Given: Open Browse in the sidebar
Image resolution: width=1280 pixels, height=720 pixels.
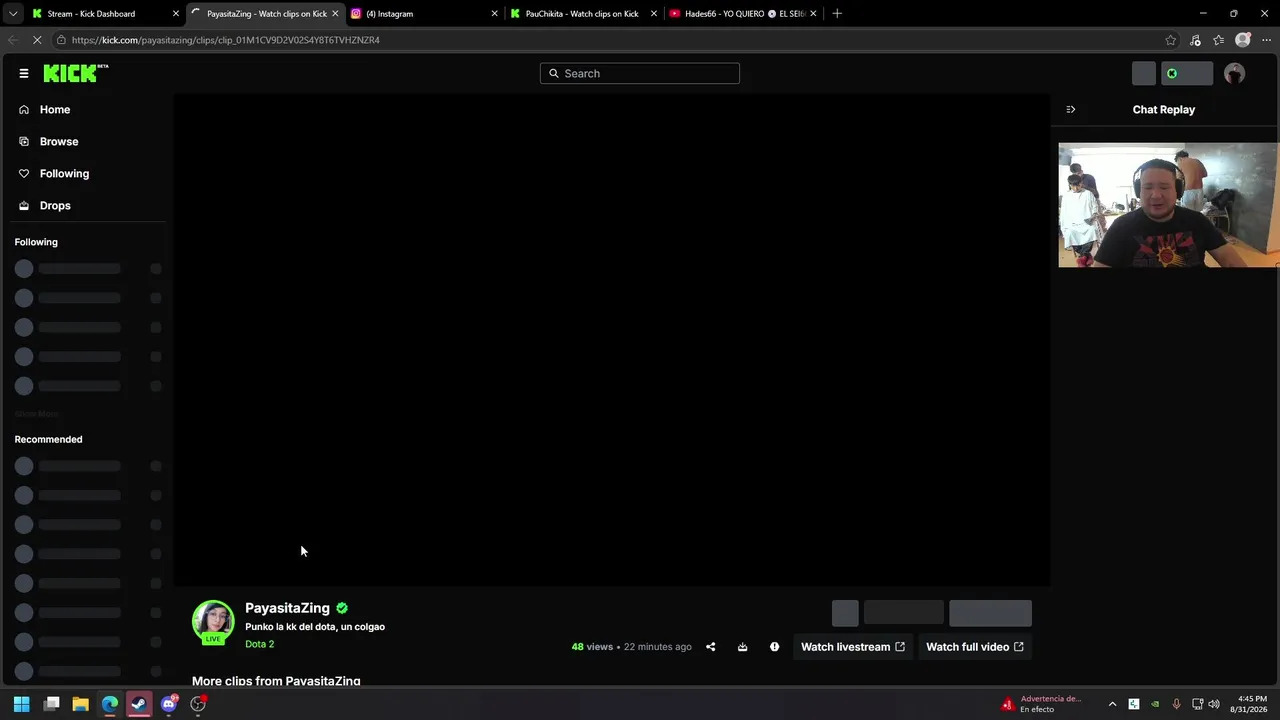Looking at the screenshot, I should click(59, 141).
